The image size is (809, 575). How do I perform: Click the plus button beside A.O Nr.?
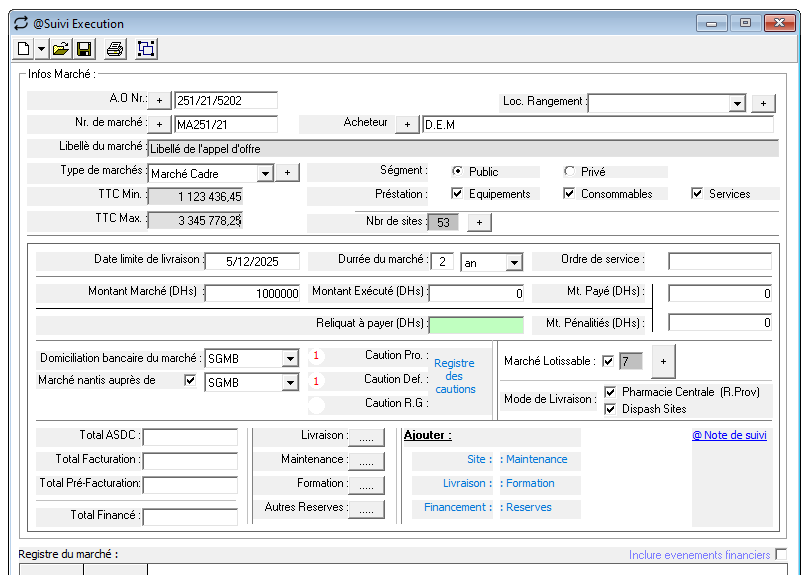pyautogui.click(x=159, y=100)
